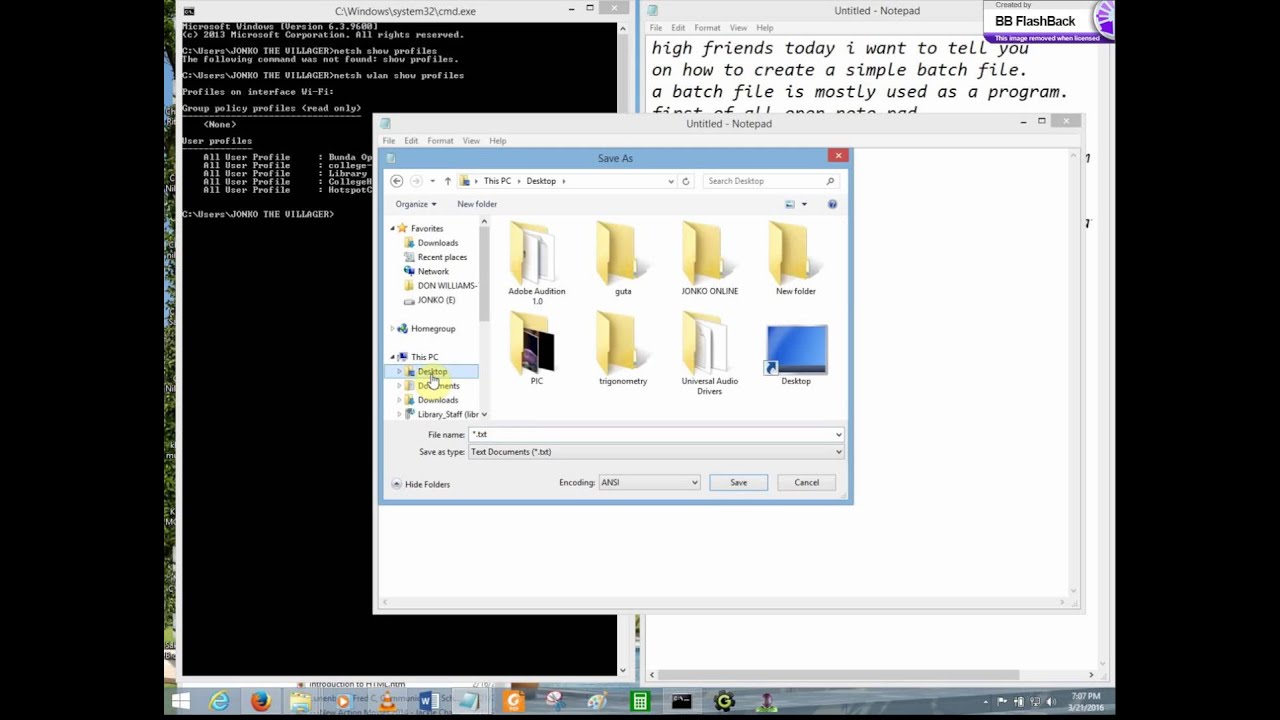1280x720 pixels.
Task: Collapse the Favorites tree group
Action: pos(392,228)
